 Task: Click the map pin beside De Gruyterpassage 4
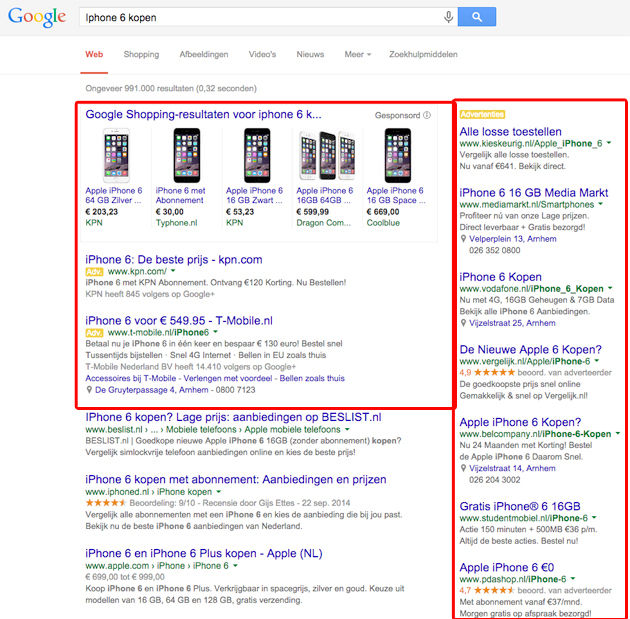89,390
